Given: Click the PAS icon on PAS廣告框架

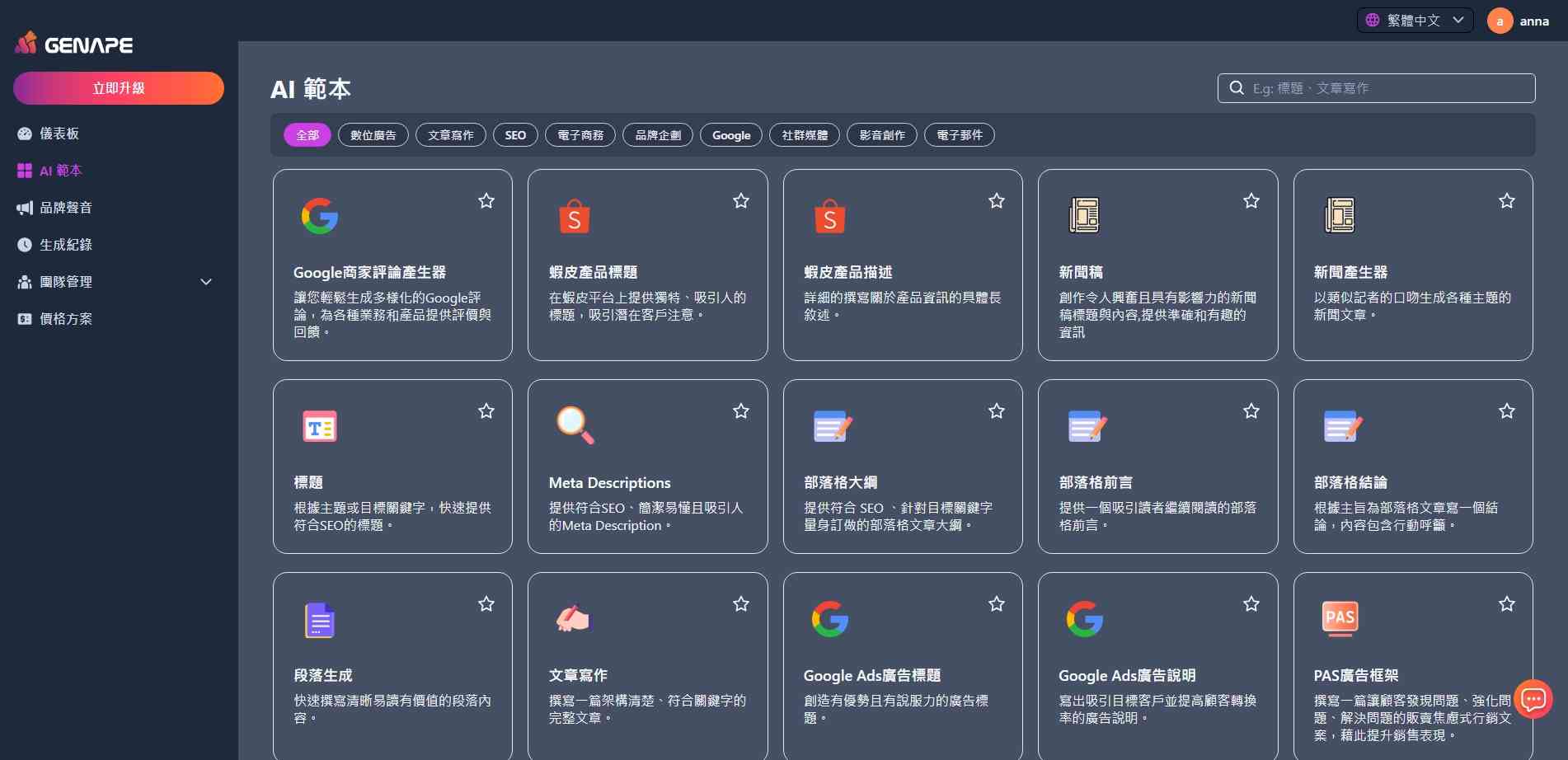Looking at the screenshot, I should point(1340,618).
